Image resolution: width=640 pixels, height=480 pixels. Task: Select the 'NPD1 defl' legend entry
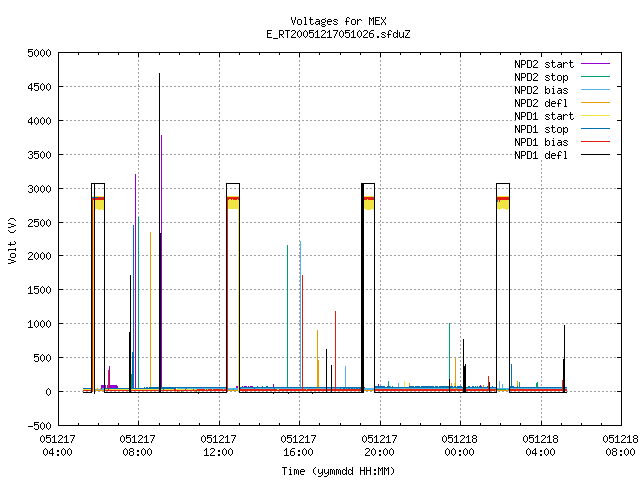click(541, 156)
